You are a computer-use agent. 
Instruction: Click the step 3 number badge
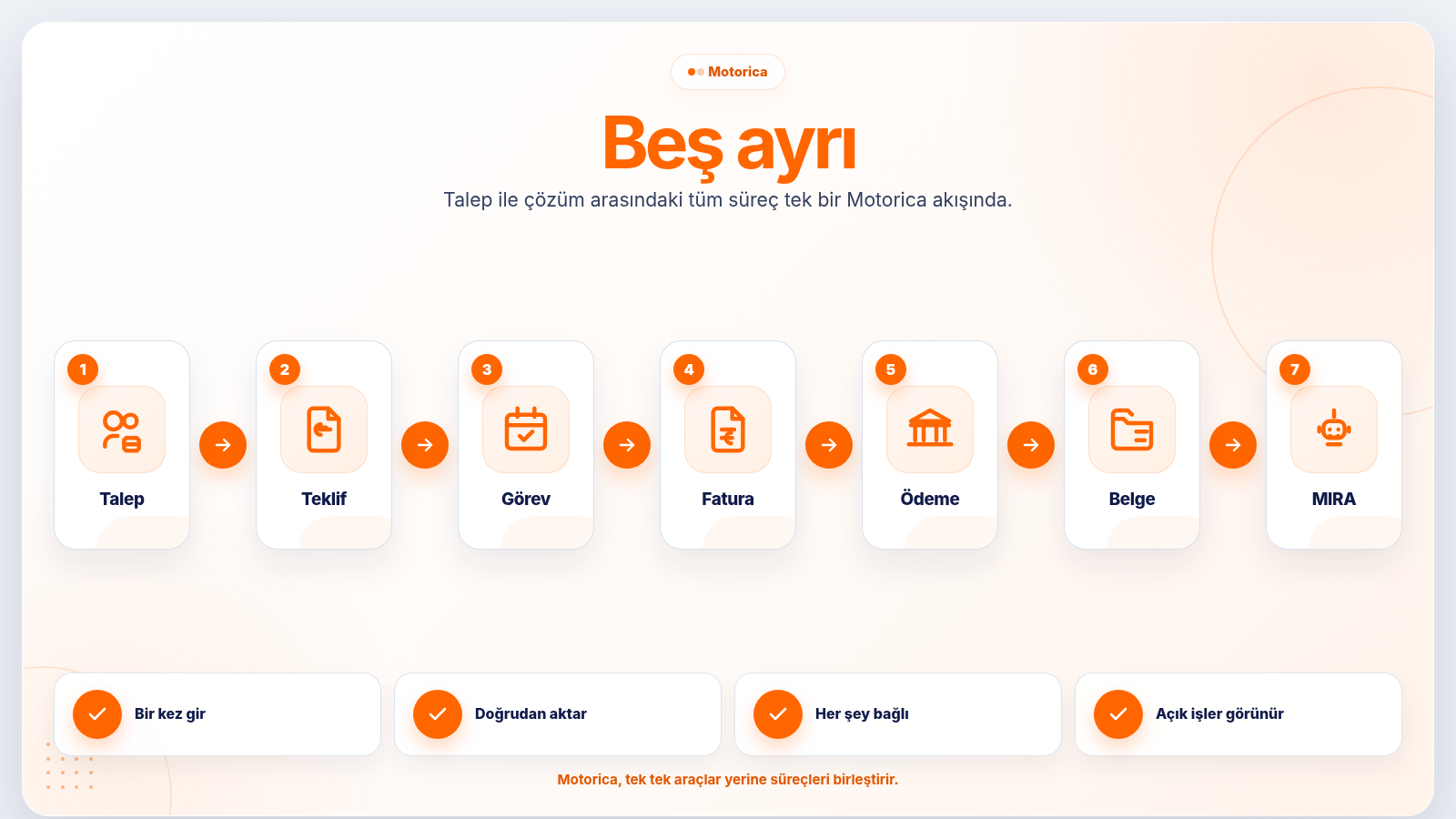(487, 369)
